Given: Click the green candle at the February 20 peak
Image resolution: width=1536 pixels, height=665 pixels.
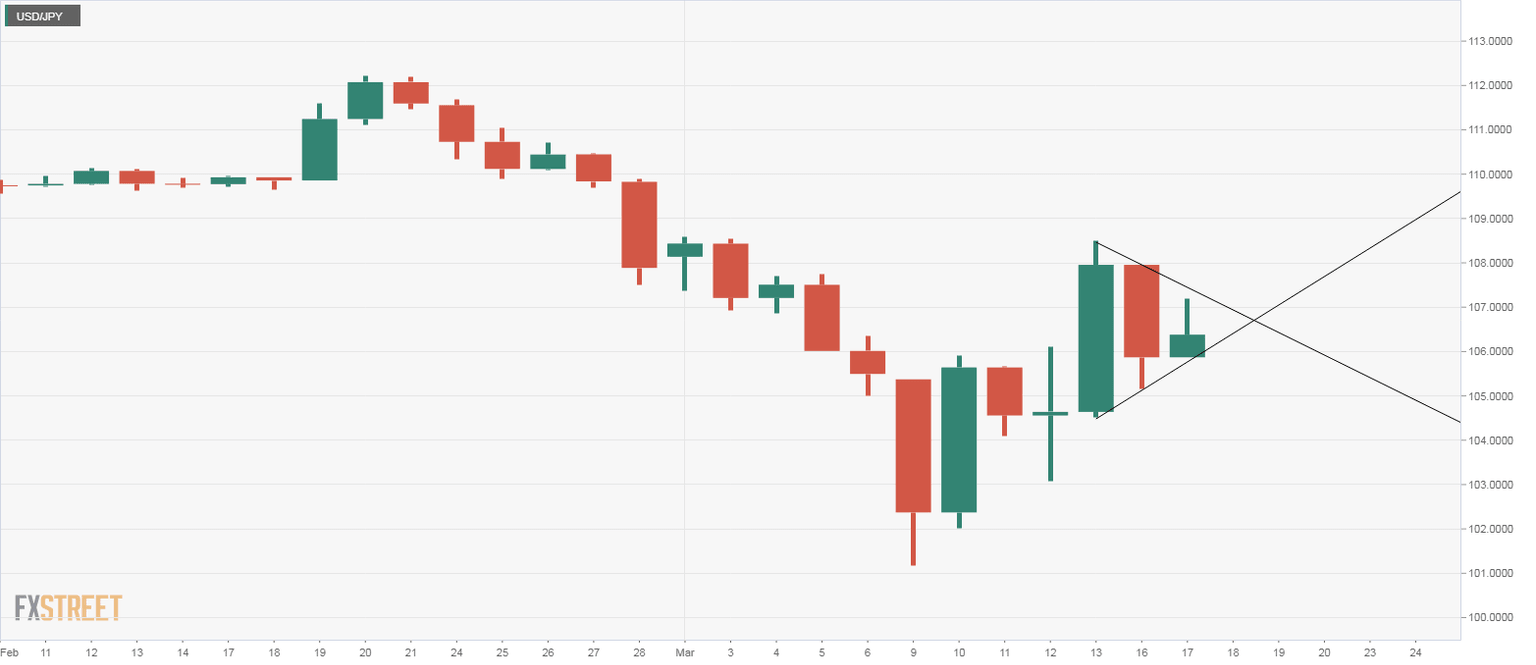Looking at the screenshot, I should tap(365, 100).
